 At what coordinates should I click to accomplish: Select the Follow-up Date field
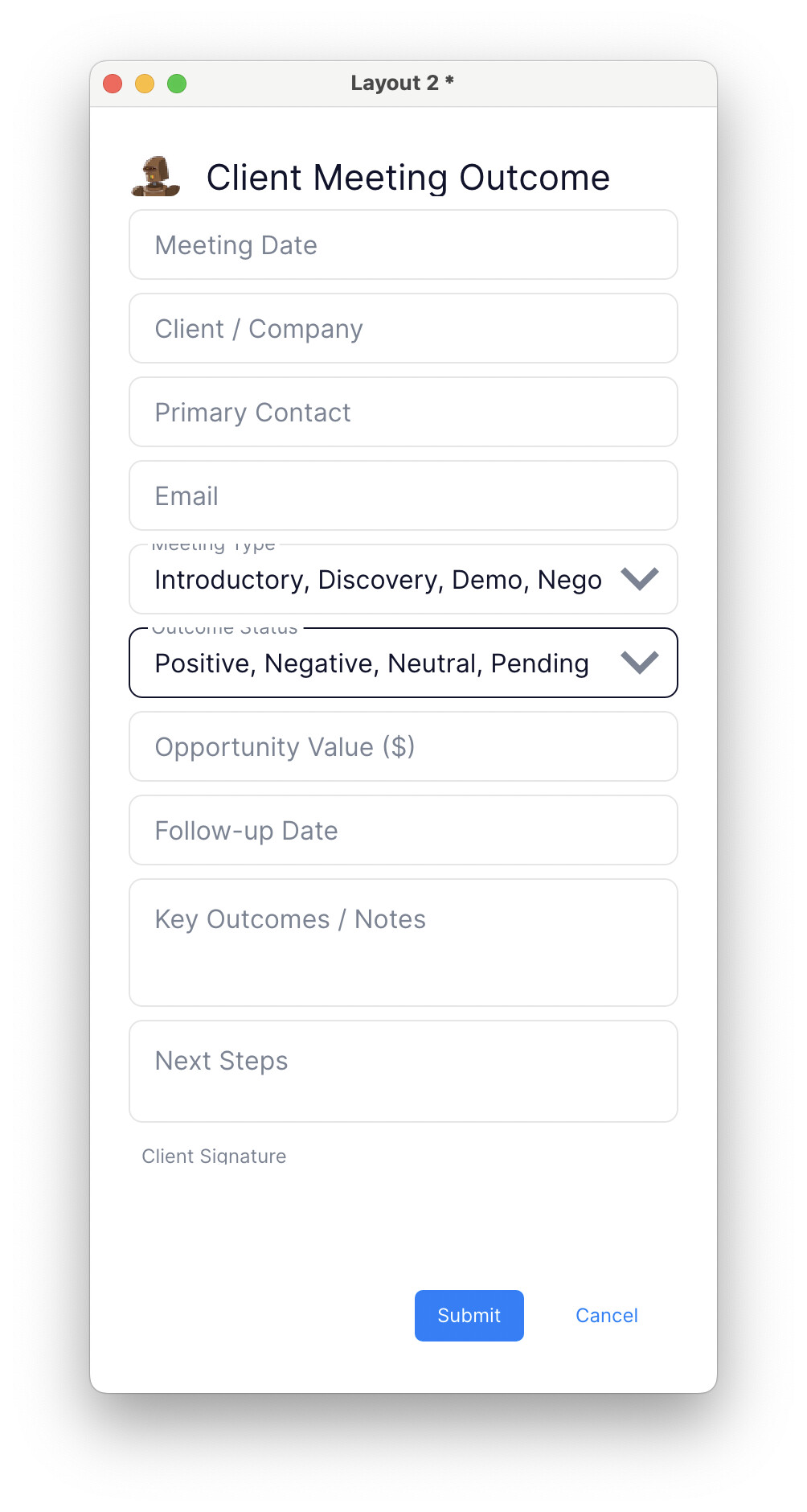(x=403, y=831)
